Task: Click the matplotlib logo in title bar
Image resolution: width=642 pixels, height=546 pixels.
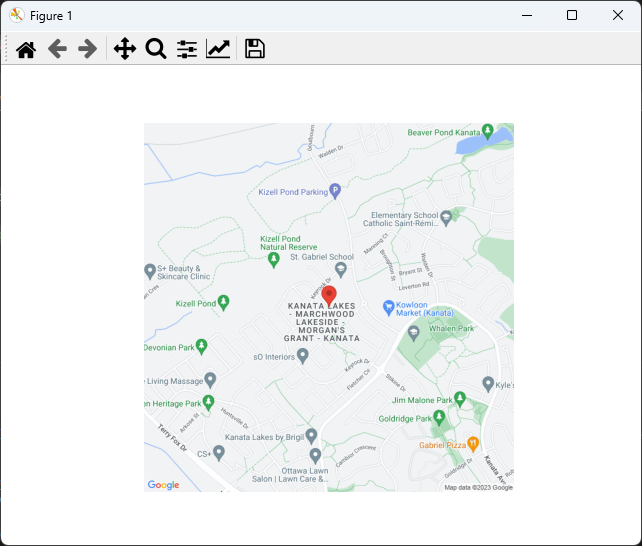Action: 17,16
